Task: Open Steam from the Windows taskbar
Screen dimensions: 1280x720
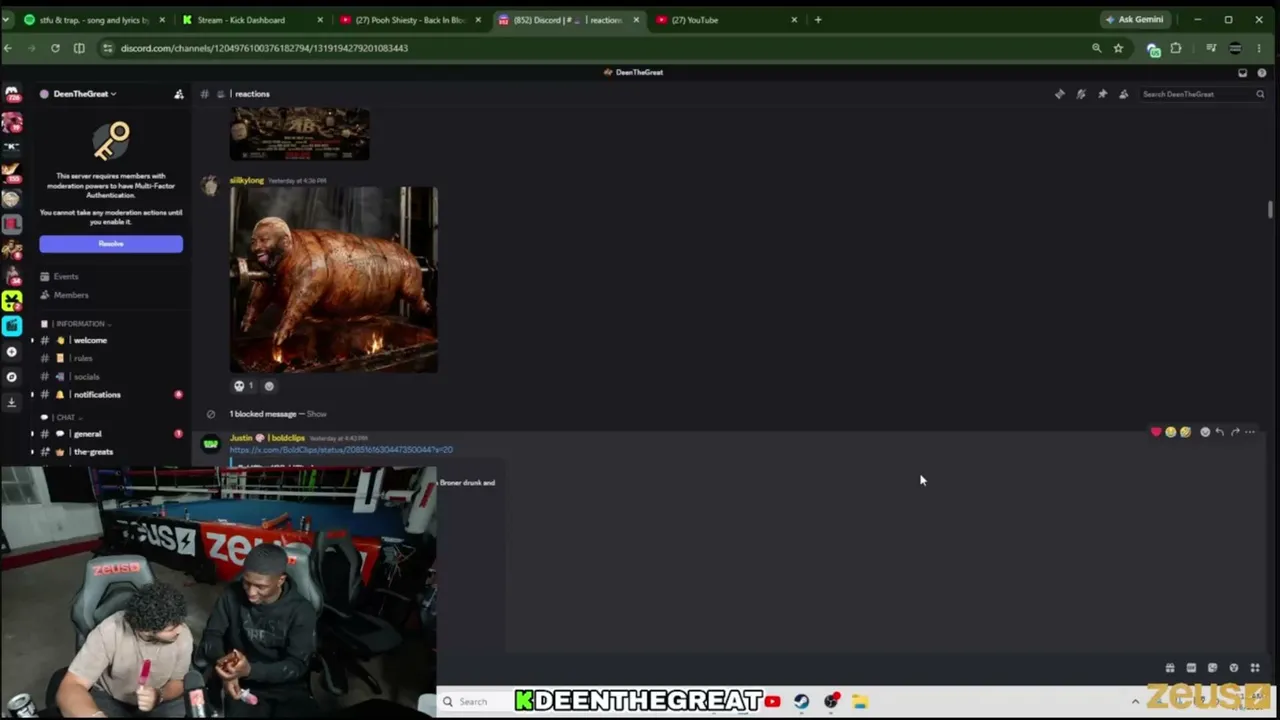Action: click(x=801, y=702)
